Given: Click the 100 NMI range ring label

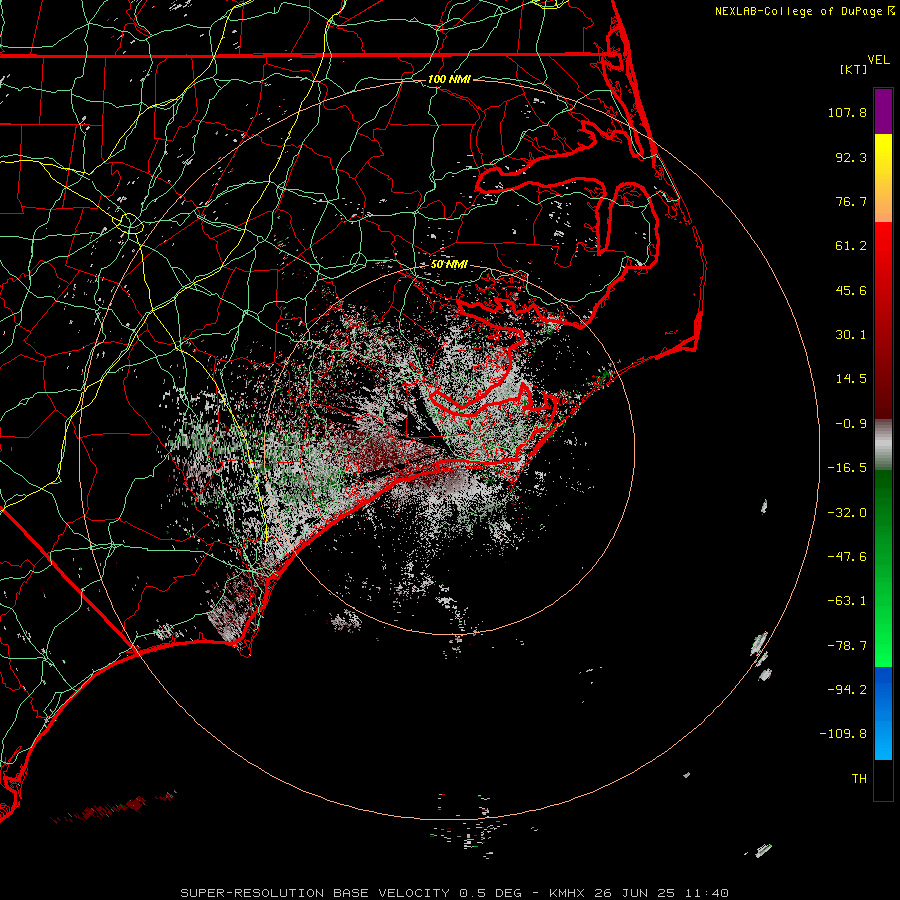Looking at the screenshot, I should coord(449,79).
